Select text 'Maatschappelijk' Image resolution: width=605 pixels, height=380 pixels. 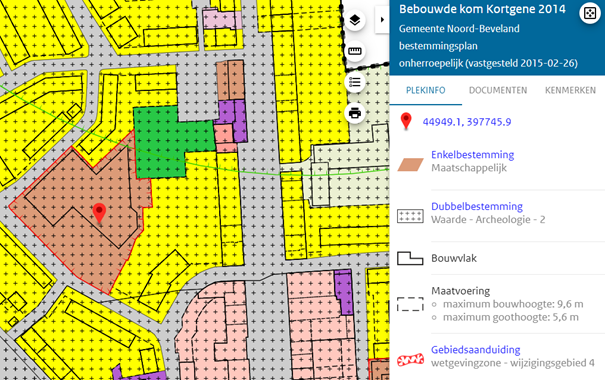469,168
